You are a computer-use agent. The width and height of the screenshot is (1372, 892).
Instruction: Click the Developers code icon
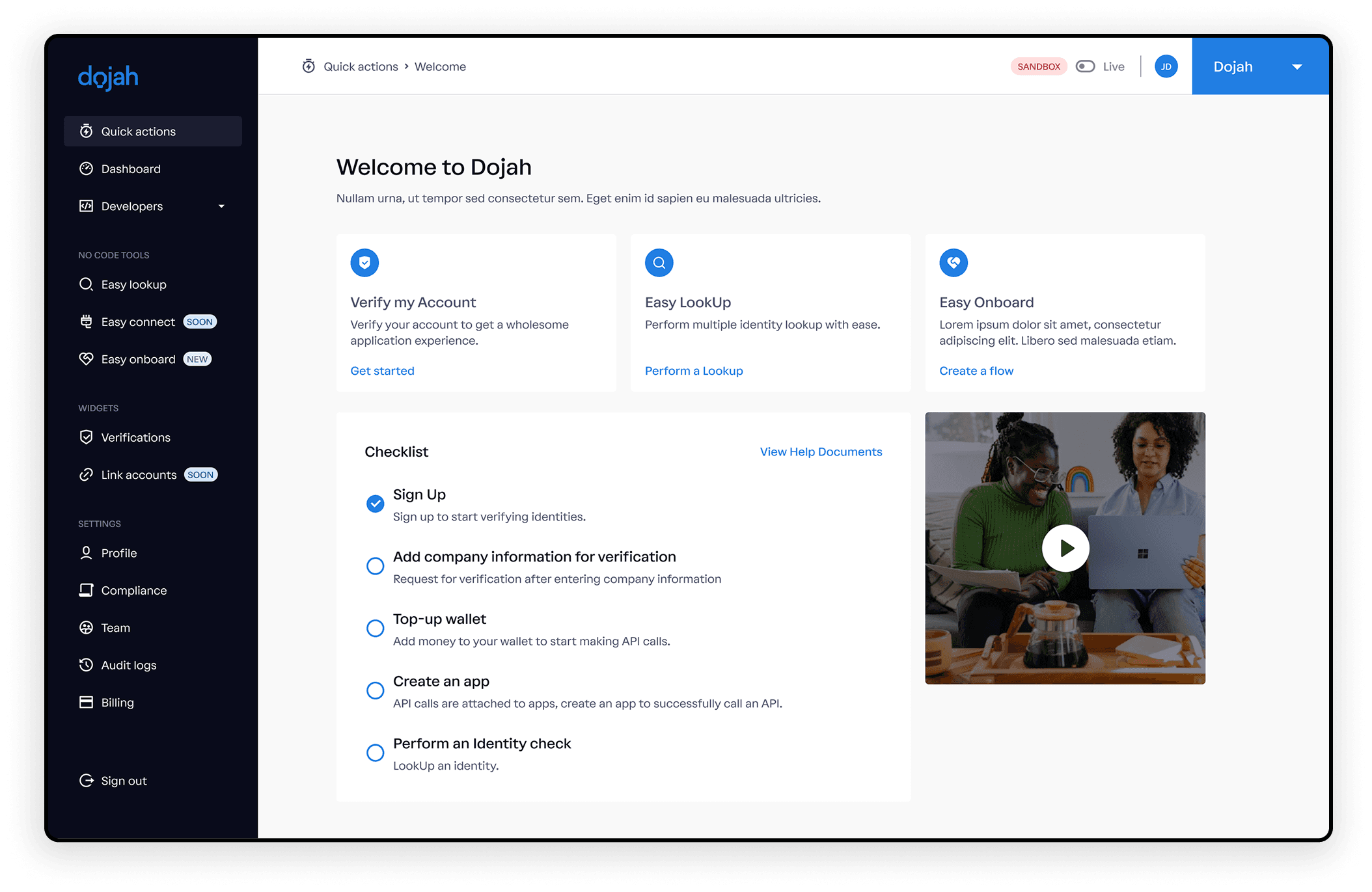(x=86, y=206)
